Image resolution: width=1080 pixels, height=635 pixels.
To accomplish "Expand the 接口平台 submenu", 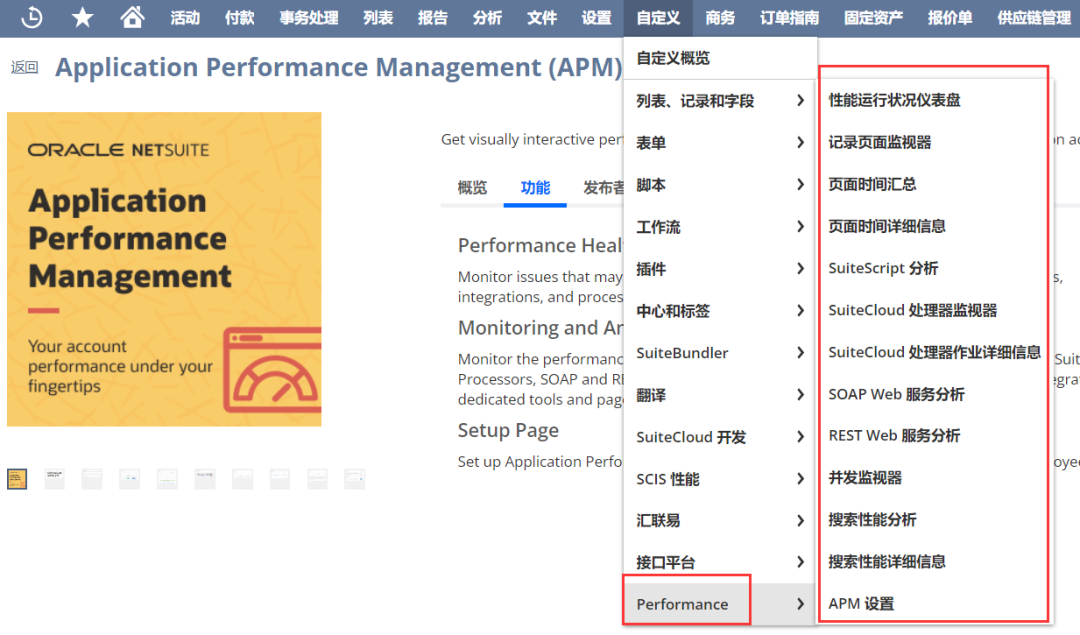I will click(x=720, y=563).
